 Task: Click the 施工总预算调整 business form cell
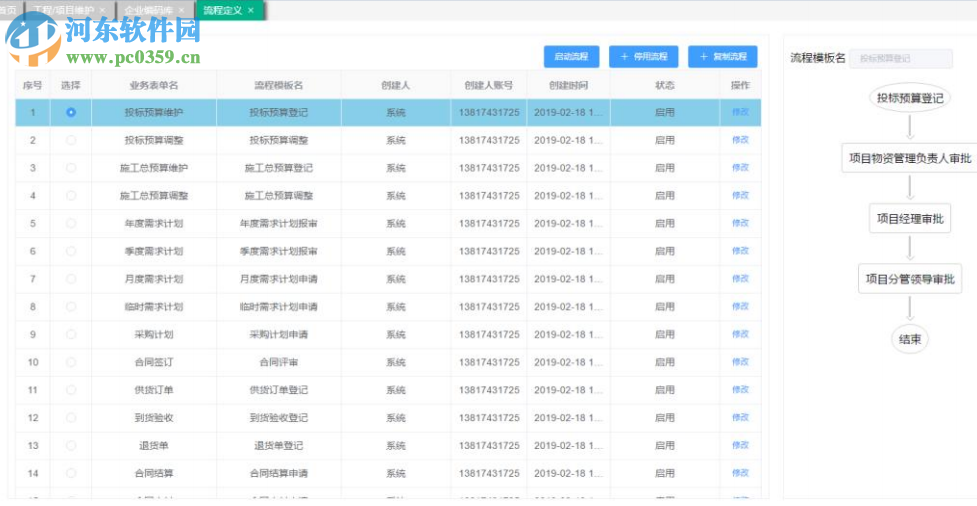[x=154, y=196]
